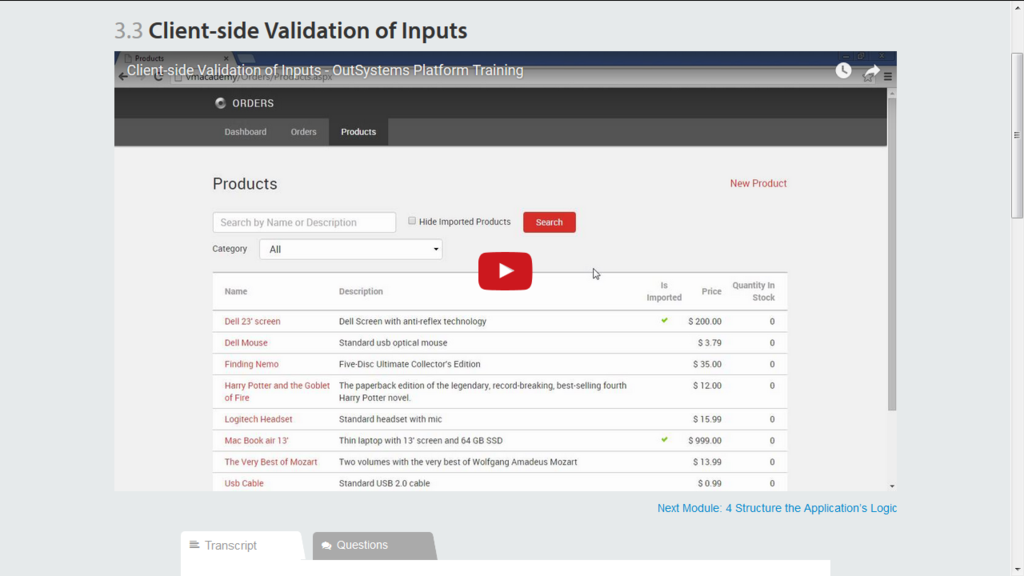Click the browser menu hamburger icon in video

pyautogui.click(x=888, y=76)
